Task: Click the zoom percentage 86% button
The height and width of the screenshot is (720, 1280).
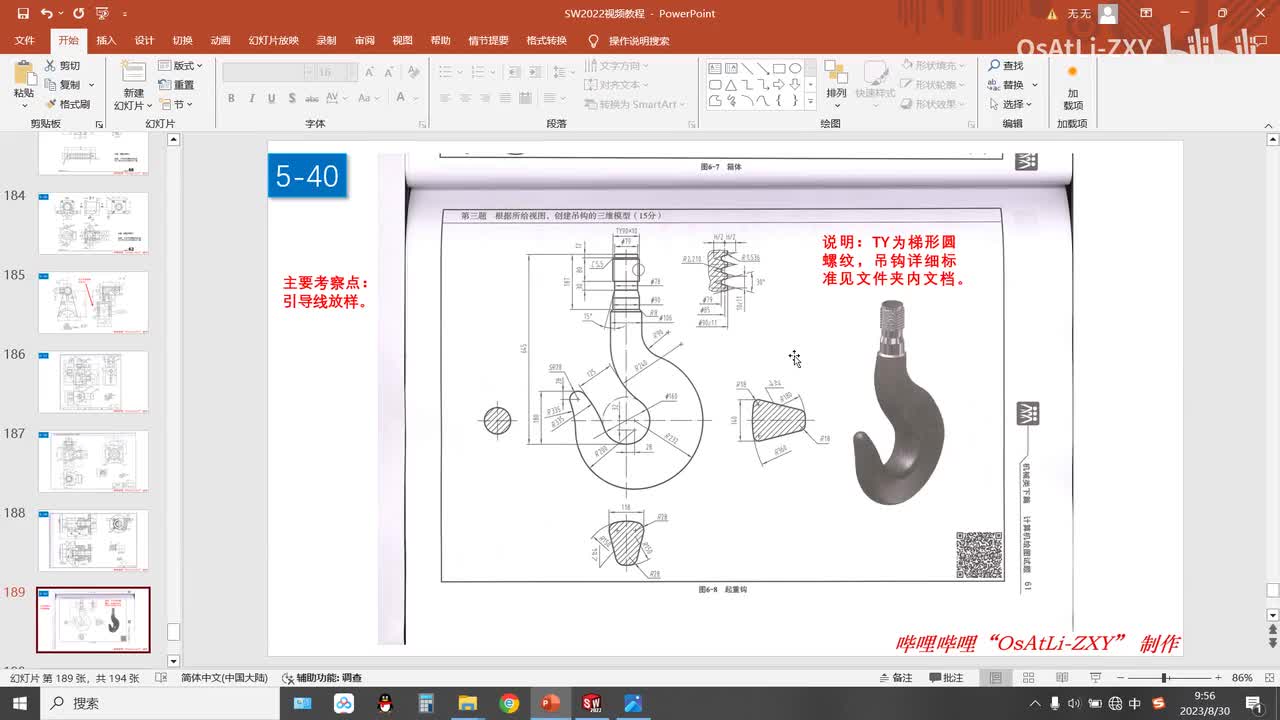Action: pos(1242,678)
